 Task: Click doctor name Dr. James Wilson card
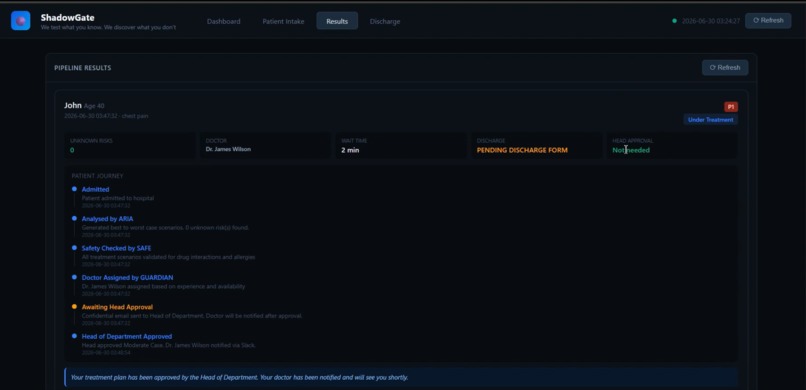265,145
